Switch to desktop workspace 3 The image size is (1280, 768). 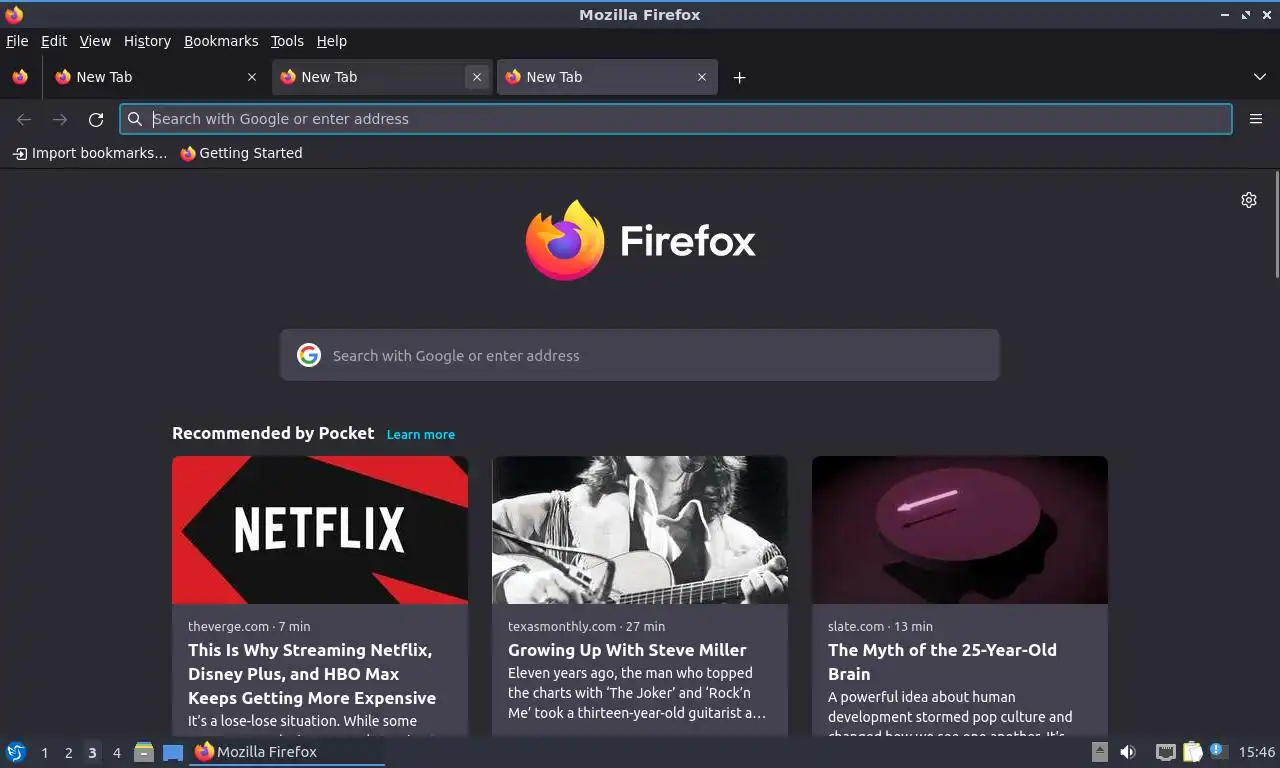(92, 753)
